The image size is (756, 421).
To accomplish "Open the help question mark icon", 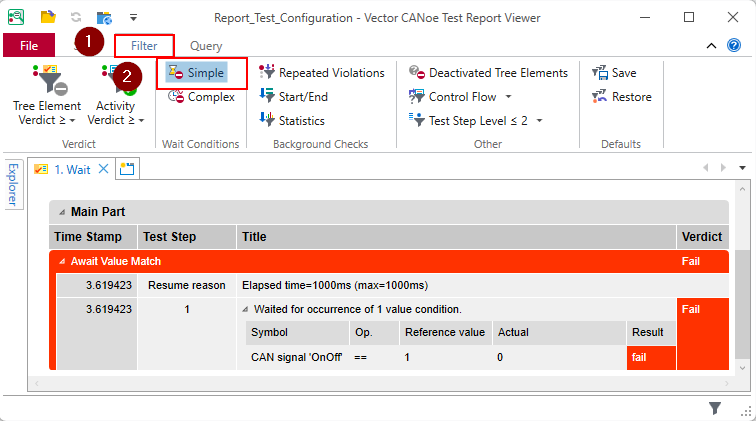I will (734, 46).
